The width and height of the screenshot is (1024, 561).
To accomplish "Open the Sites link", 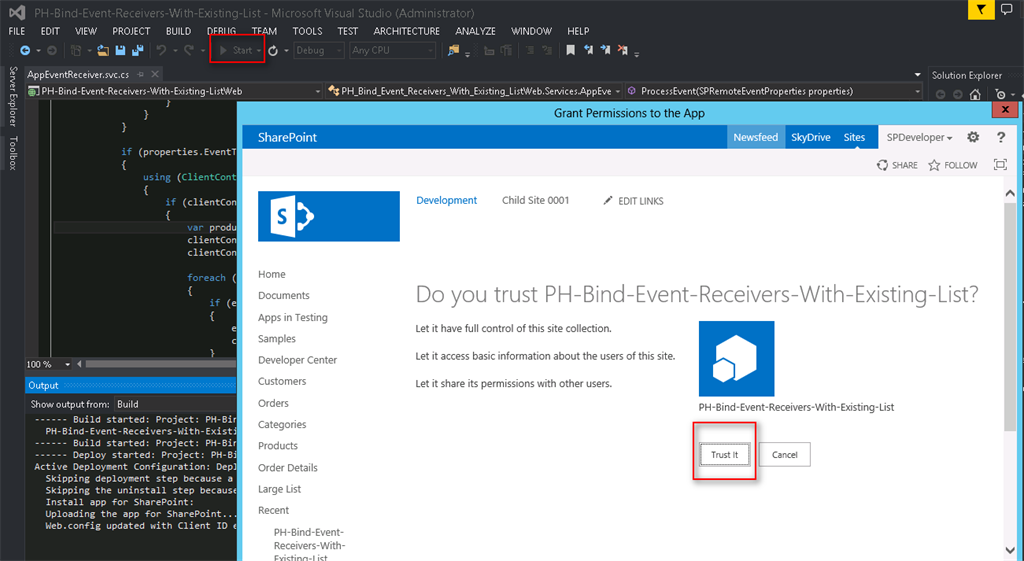I will (x=854, y=137).
